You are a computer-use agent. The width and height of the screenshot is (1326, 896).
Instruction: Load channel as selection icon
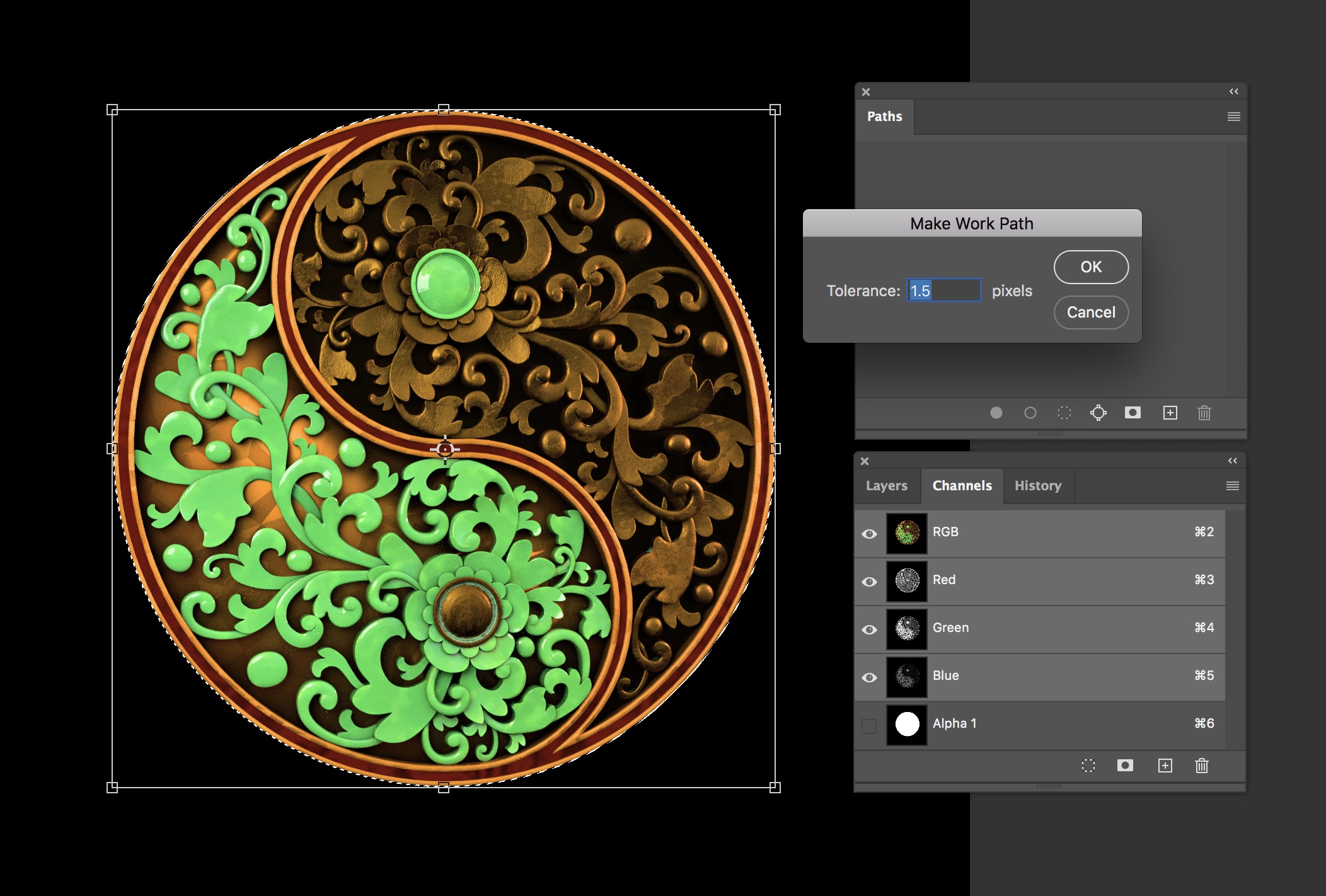pos(1088,766)
